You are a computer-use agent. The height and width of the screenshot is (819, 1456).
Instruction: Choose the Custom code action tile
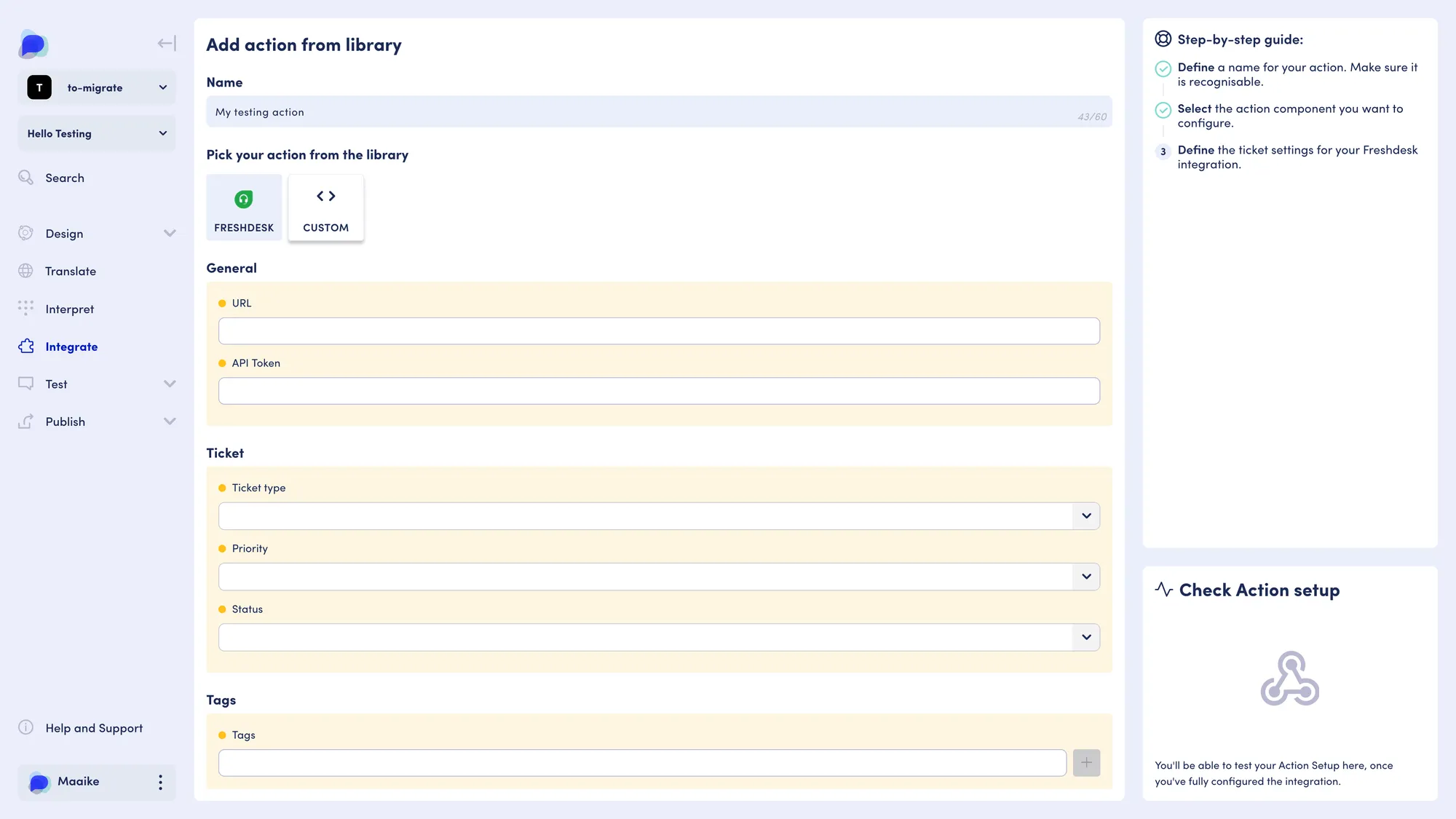point(326,207)
